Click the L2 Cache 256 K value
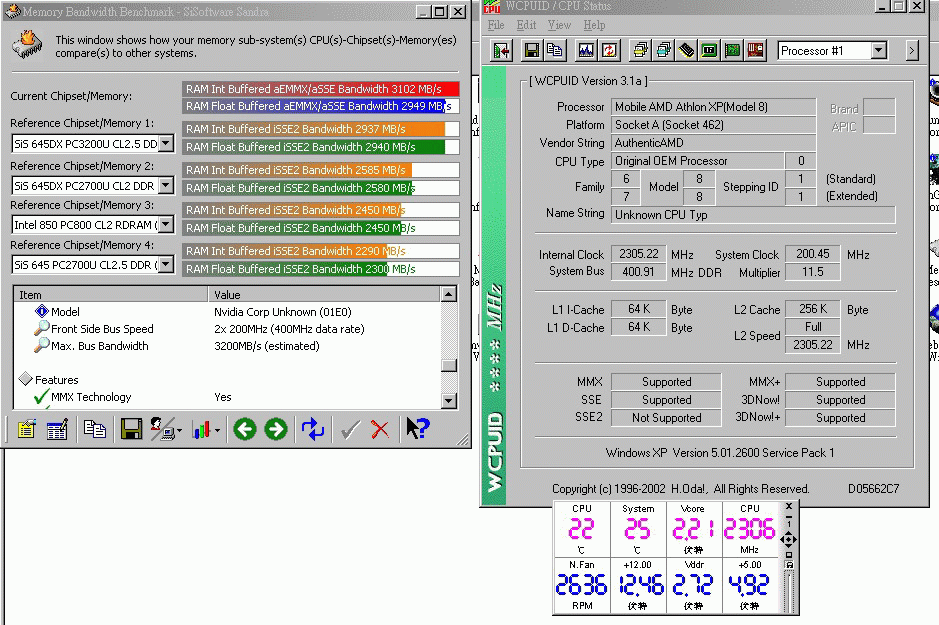The image size is (939, 625). [x=813, y=309]
